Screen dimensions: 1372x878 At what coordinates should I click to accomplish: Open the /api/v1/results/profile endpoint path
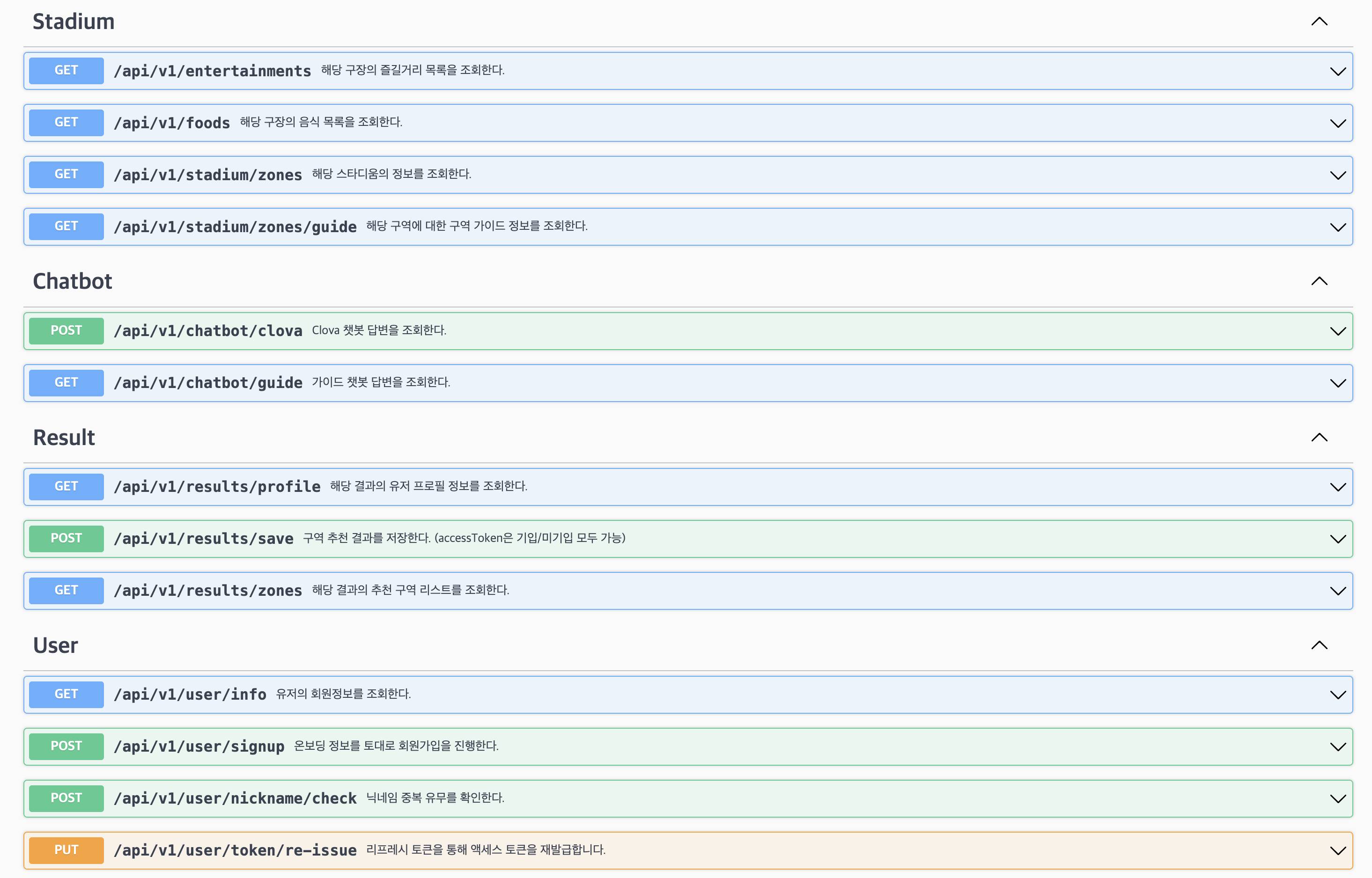[x=217, y=487]
